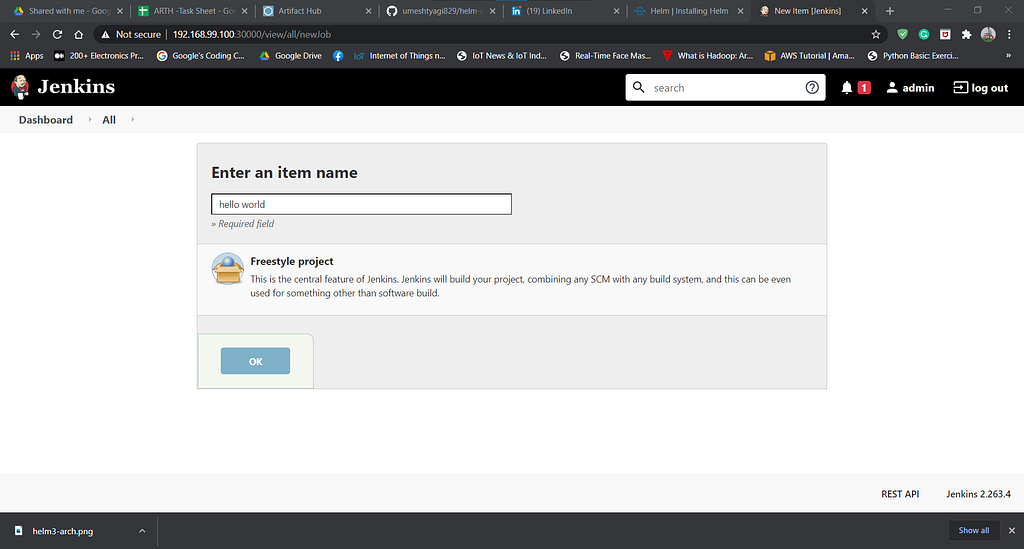1024x549 pixels.
Task: Click the browser address bar URL
Action: 251,35
